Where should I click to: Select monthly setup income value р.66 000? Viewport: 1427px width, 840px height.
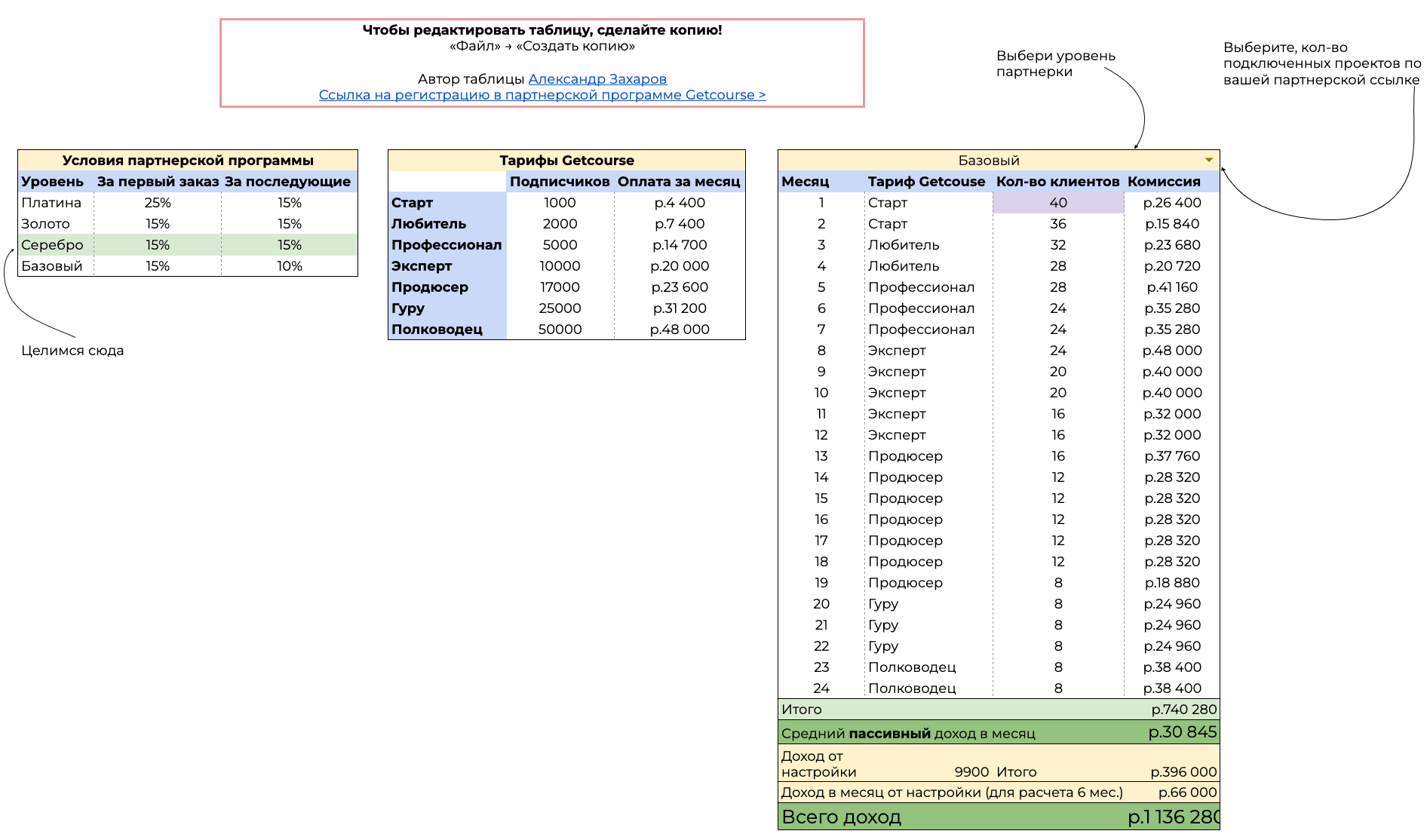coord(1188,792)
